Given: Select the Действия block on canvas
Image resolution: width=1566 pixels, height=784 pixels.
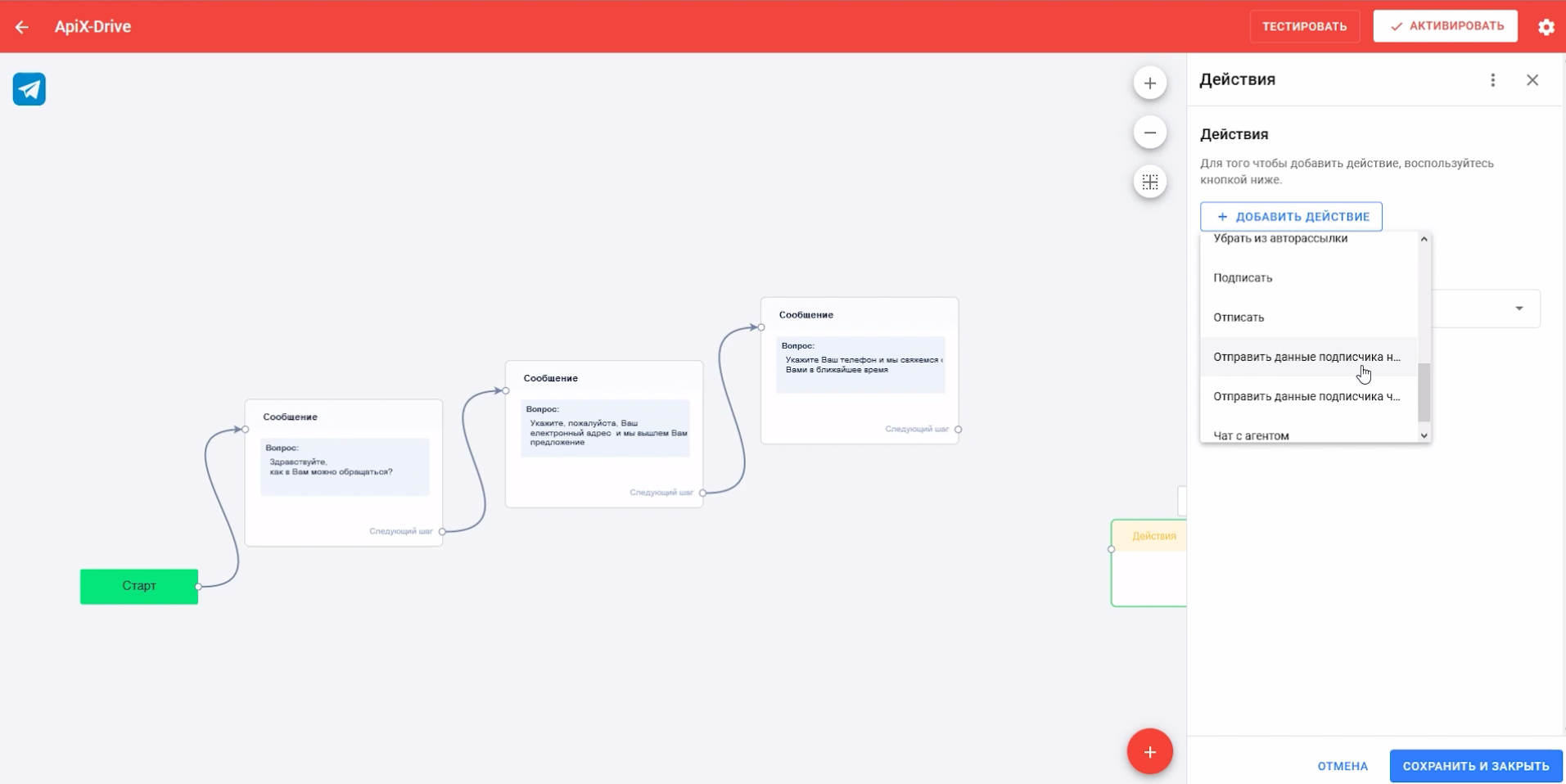Looking at the screenshot, I should (1149, 563).
